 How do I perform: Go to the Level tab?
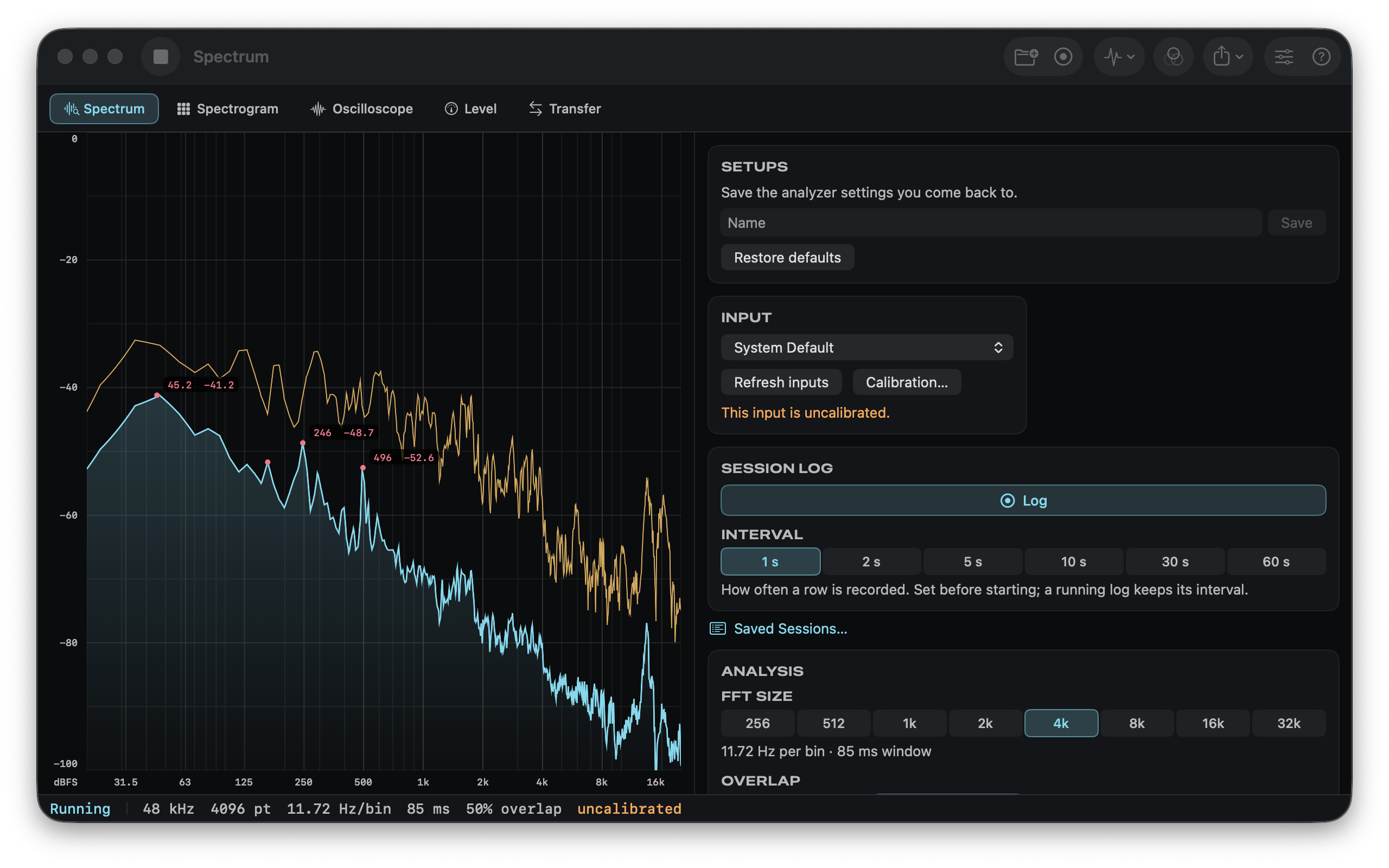click(470, 108)
